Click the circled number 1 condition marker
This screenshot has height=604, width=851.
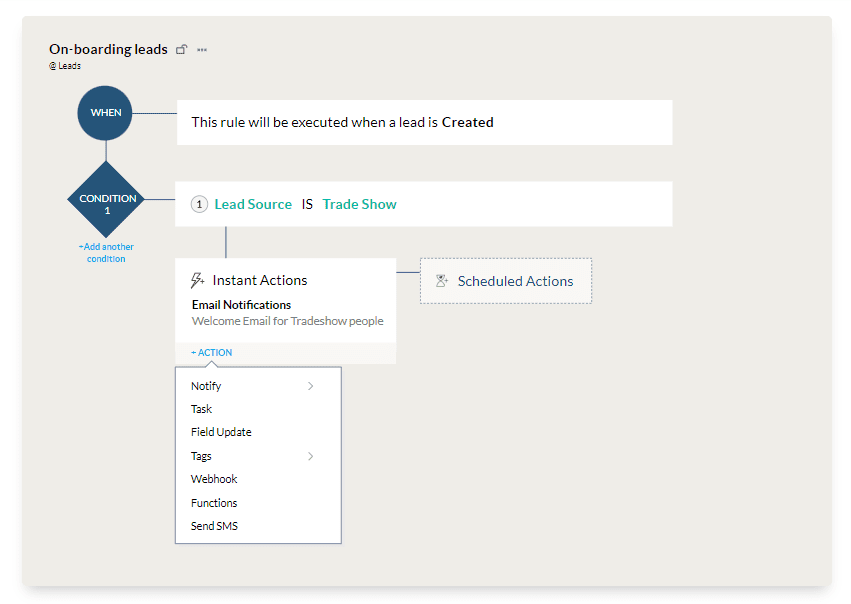pos(199,204)
